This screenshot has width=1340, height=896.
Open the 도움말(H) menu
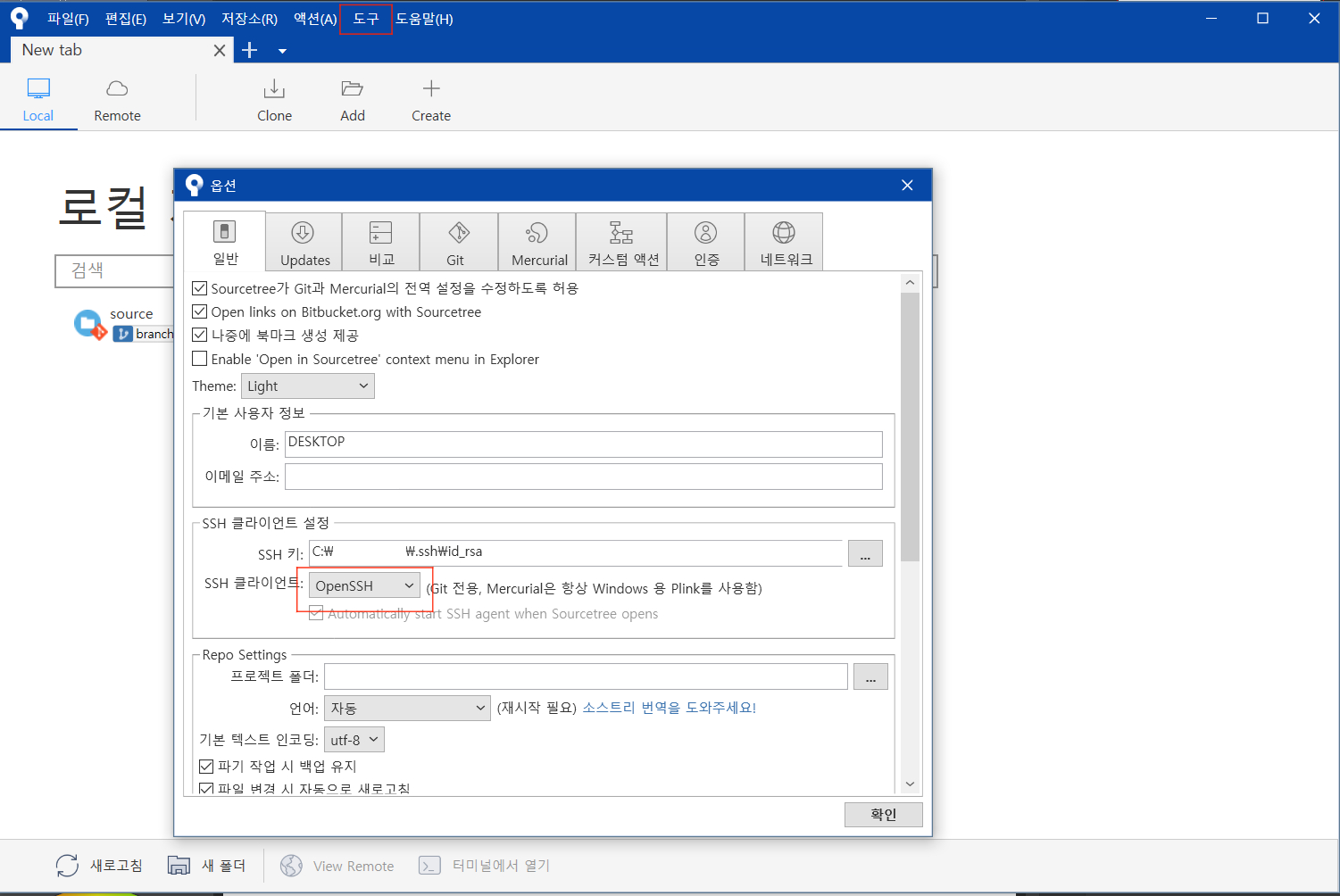424,19
